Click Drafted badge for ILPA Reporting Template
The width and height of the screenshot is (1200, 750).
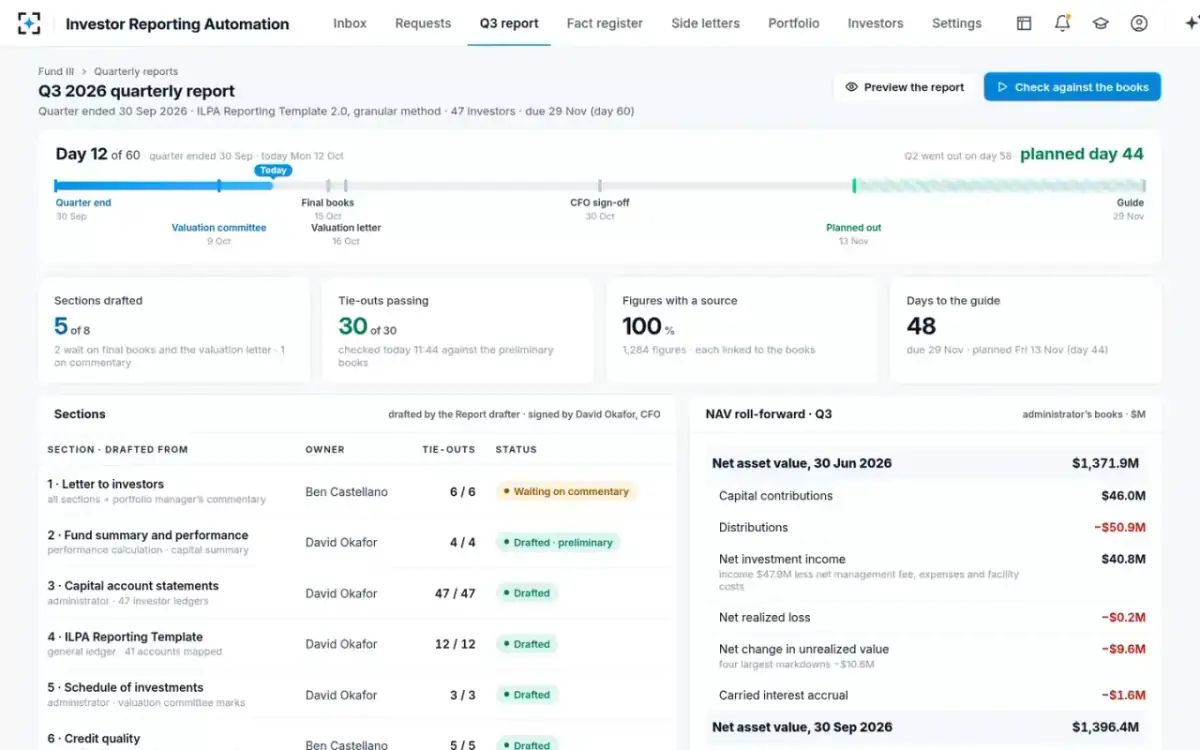527,644
